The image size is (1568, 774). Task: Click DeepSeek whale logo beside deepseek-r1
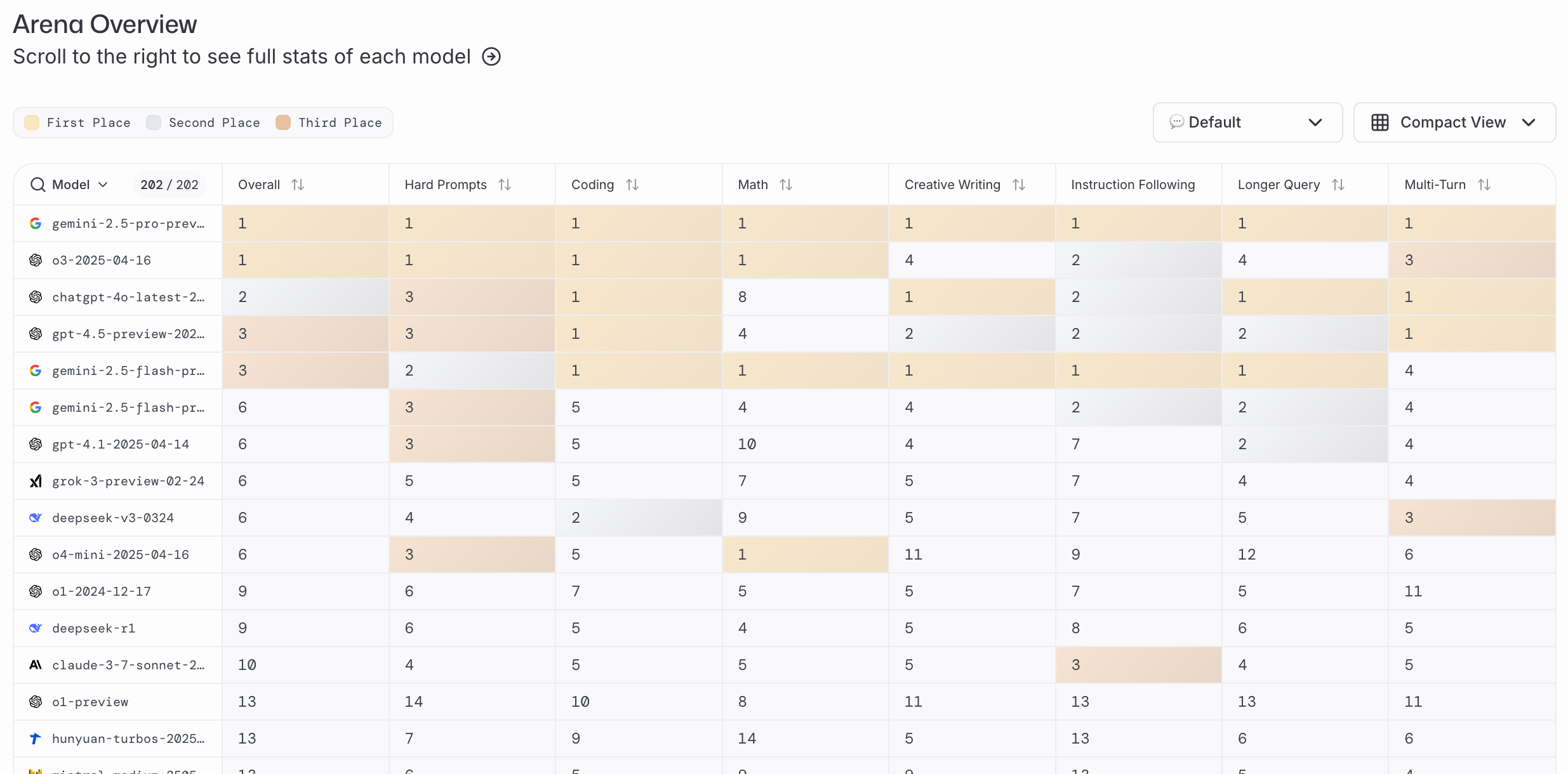36,628
